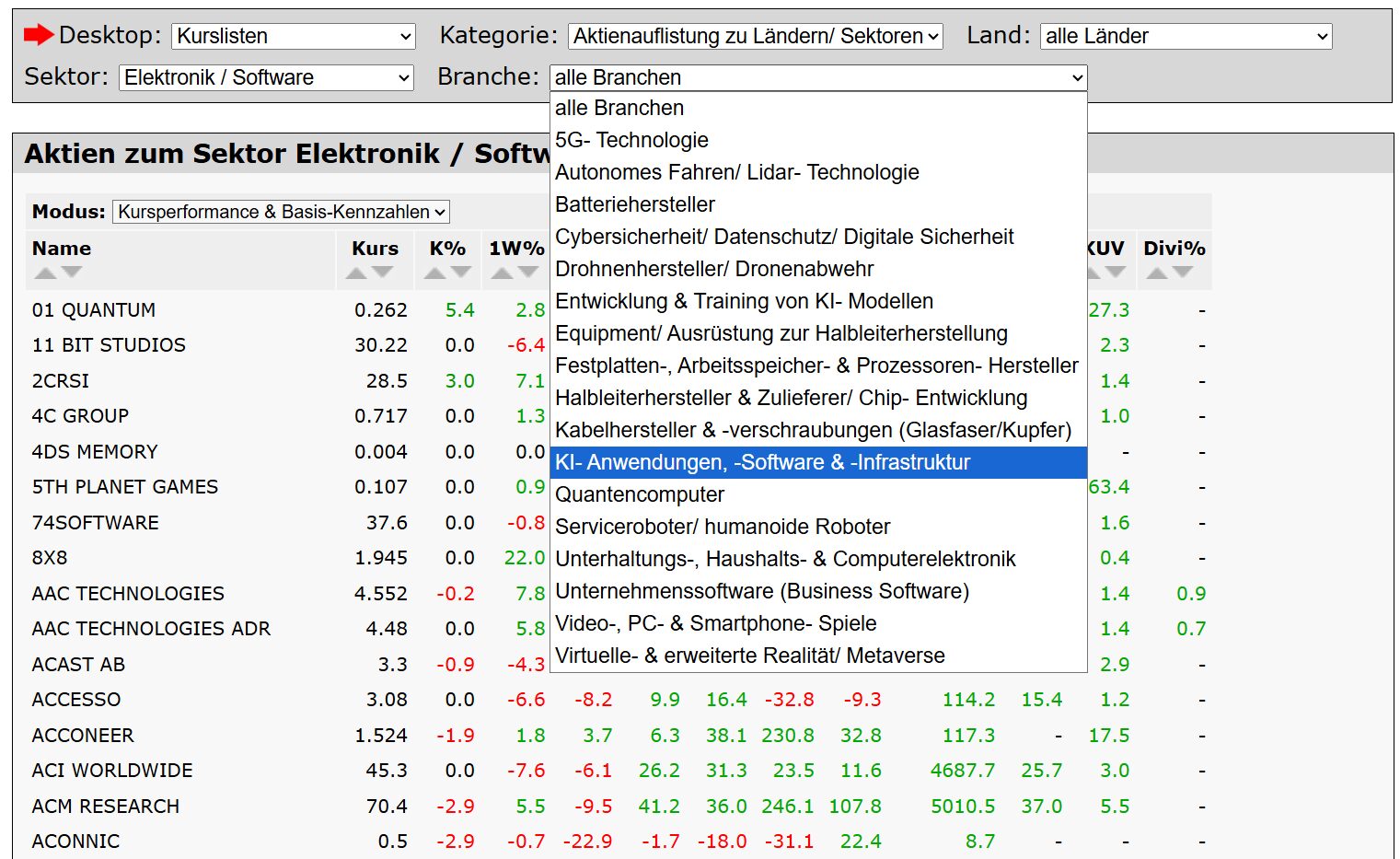Open the Sektor dropdown Elektronik / Software
This screenshot has width=1400, height=859.
click(x=267, y=77)
